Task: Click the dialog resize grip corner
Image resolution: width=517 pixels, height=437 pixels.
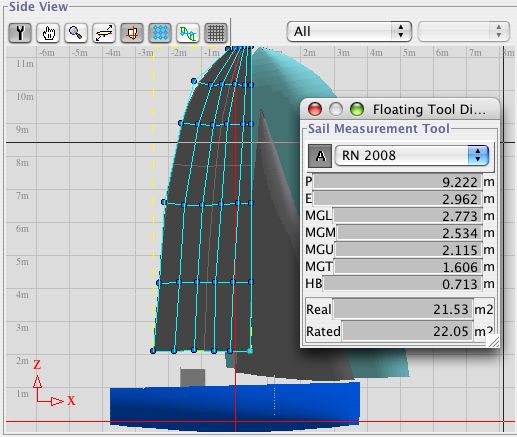Action: pyautogui.click(x=493, y=341)
